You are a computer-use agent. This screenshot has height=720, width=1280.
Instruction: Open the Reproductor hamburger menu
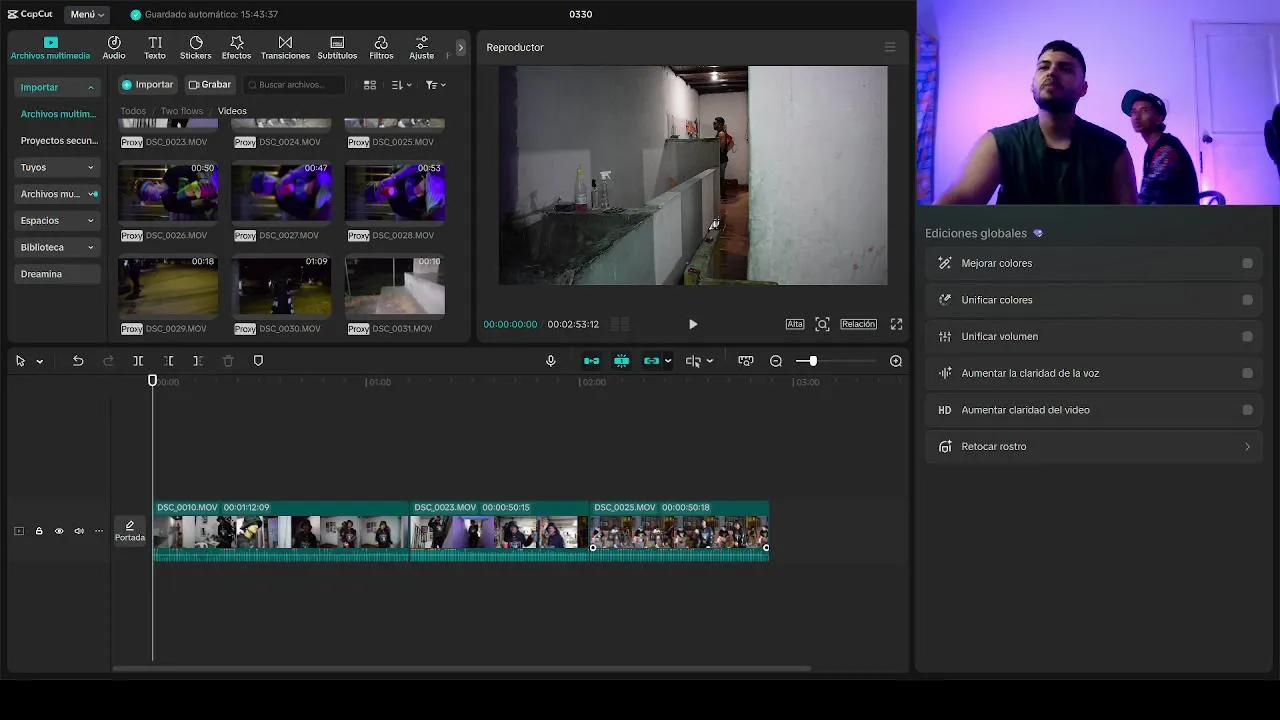coord(890,47)
